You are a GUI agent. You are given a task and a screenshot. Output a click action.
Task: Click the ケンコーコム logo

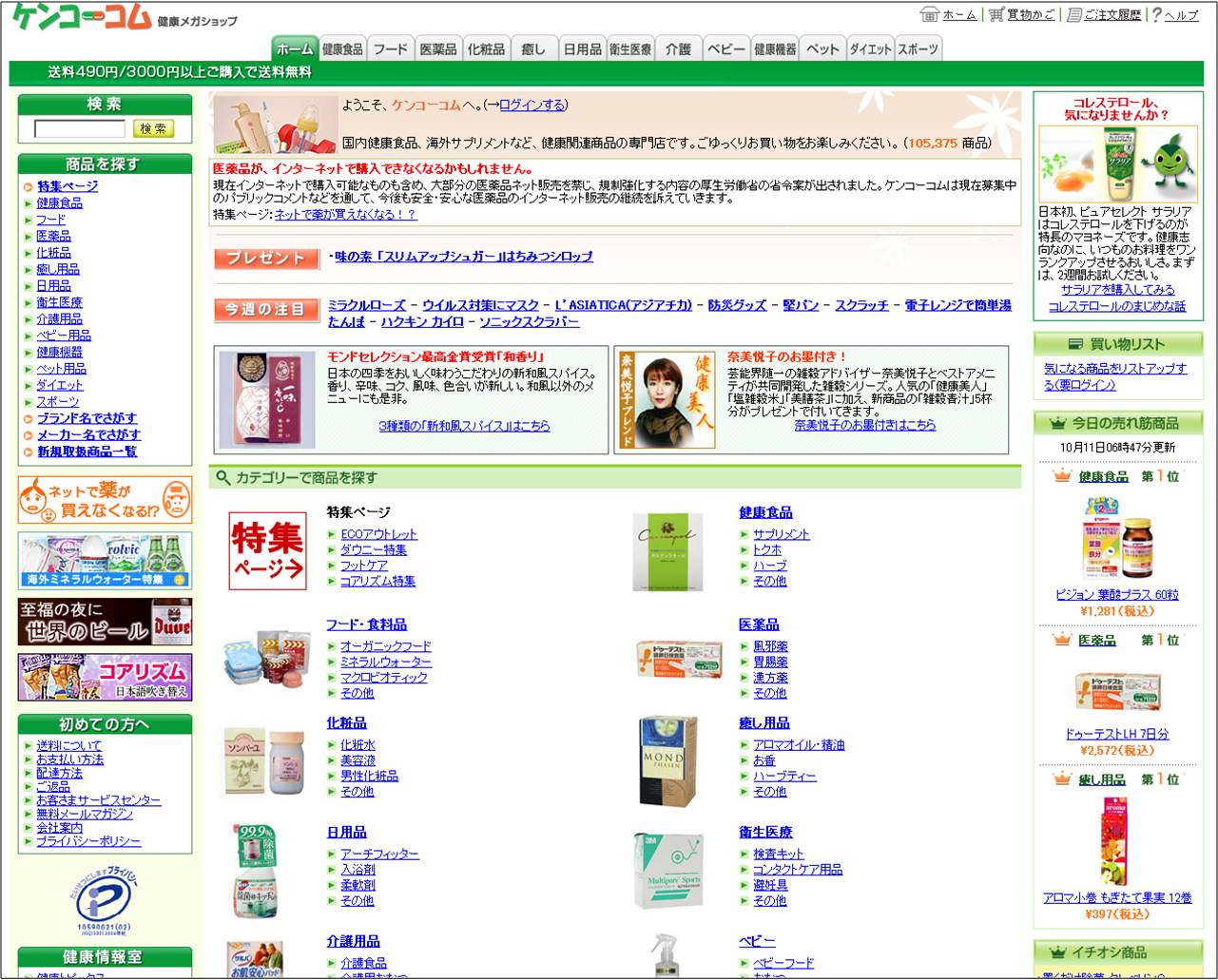(84, 16)
